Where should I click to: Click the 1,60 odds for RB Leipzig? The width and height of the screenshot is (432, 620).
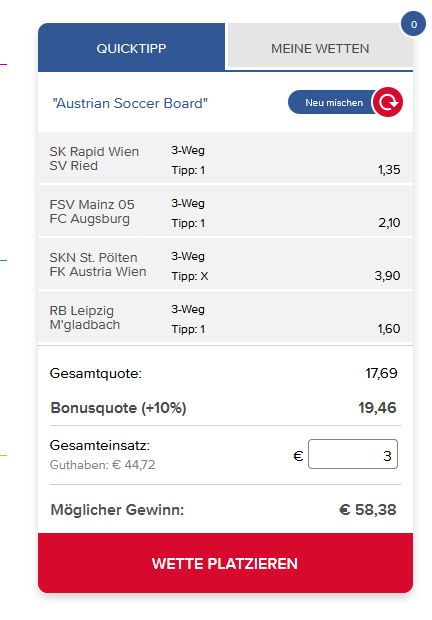(389, 329)
